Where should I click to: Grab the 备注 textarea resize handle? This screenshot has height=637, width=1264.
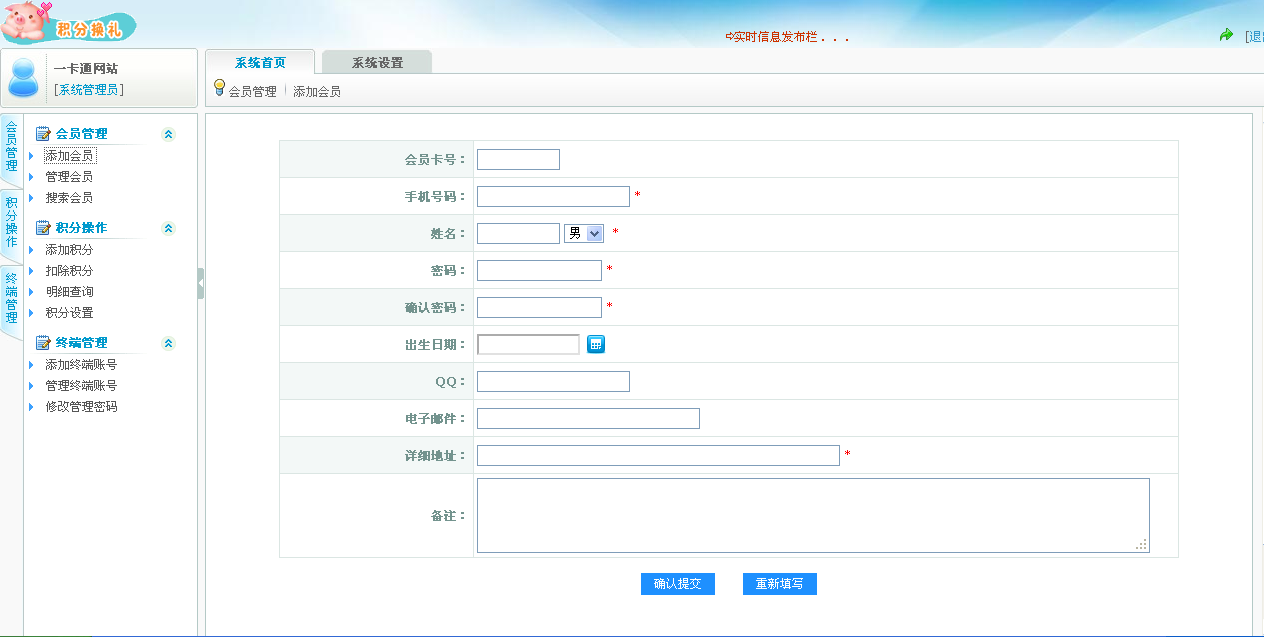1142,545
